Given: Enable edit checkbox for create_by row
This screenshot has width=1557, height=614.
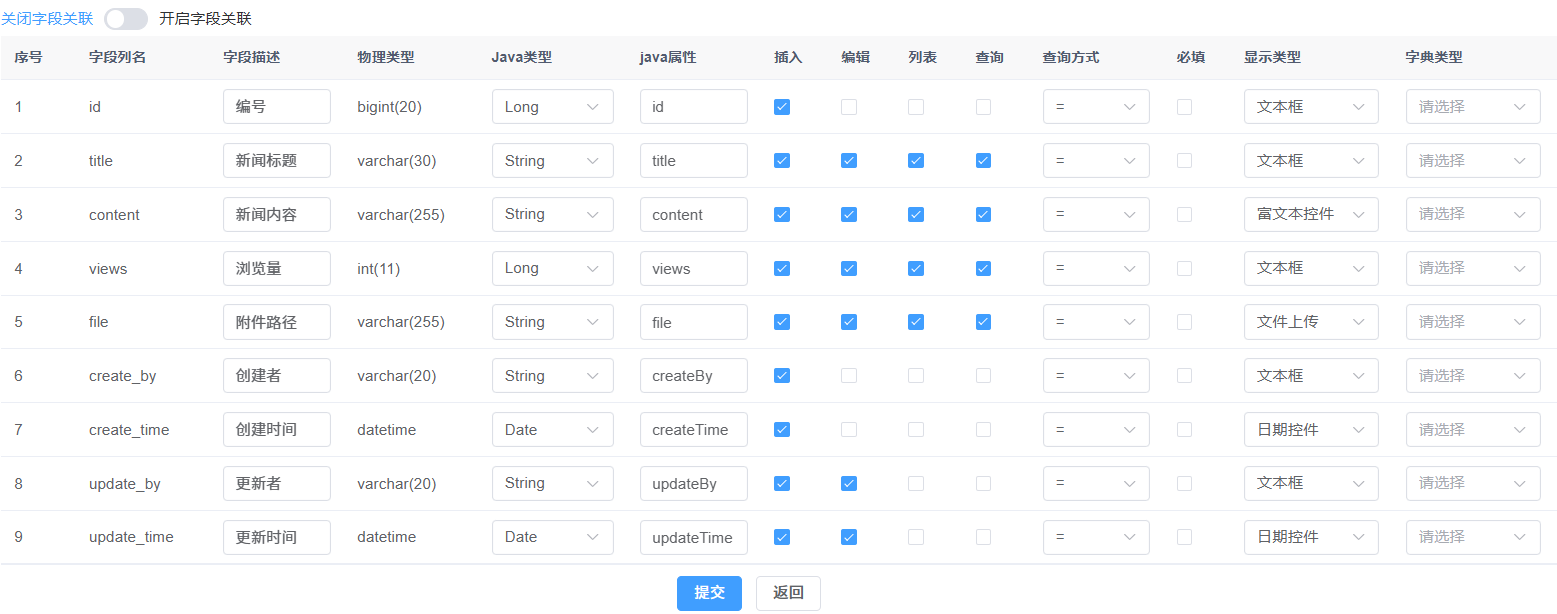Looking at the screenshot, I should [x=849, y=376].
